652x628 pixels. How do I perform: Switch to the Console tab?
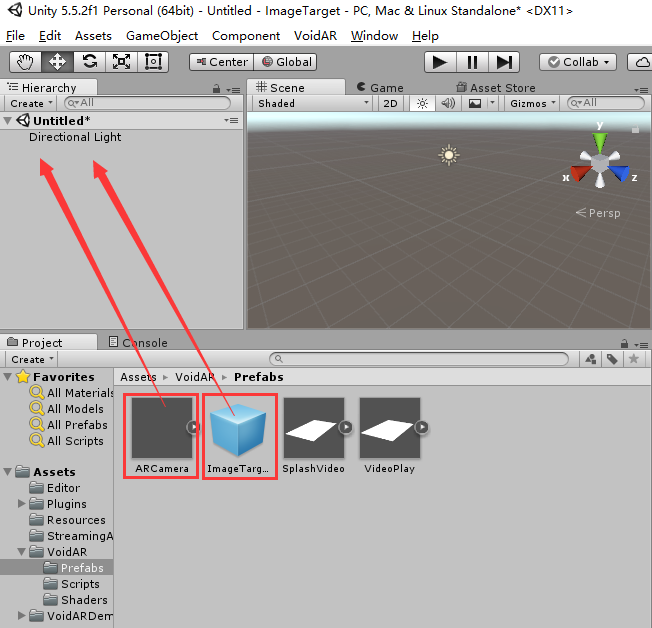[138, 343]
